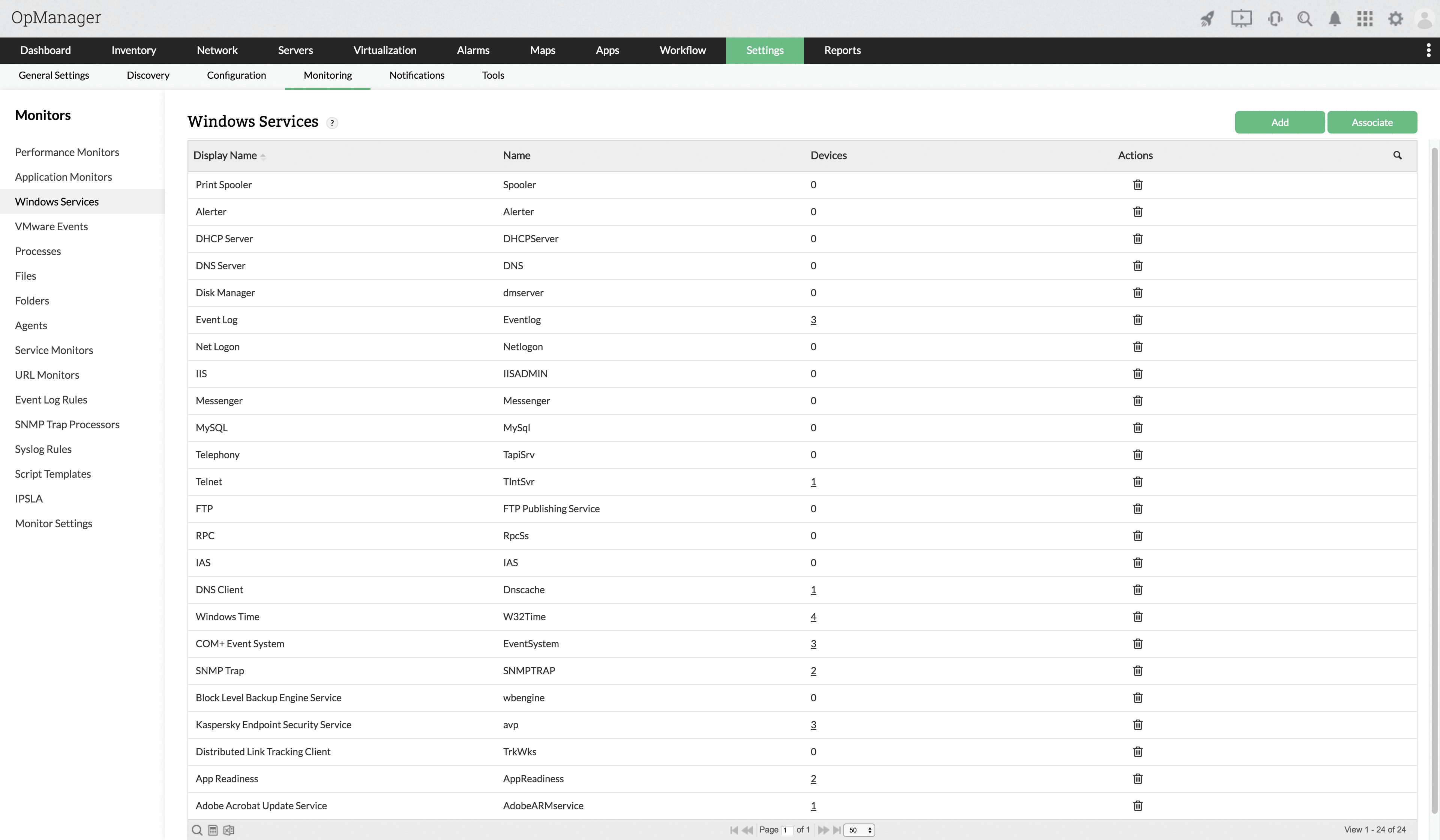Image resolution: width=1440 pixels, height=840 pixels.
Task: Open the apps grid icon
Action: click(x=1365, y=19)
